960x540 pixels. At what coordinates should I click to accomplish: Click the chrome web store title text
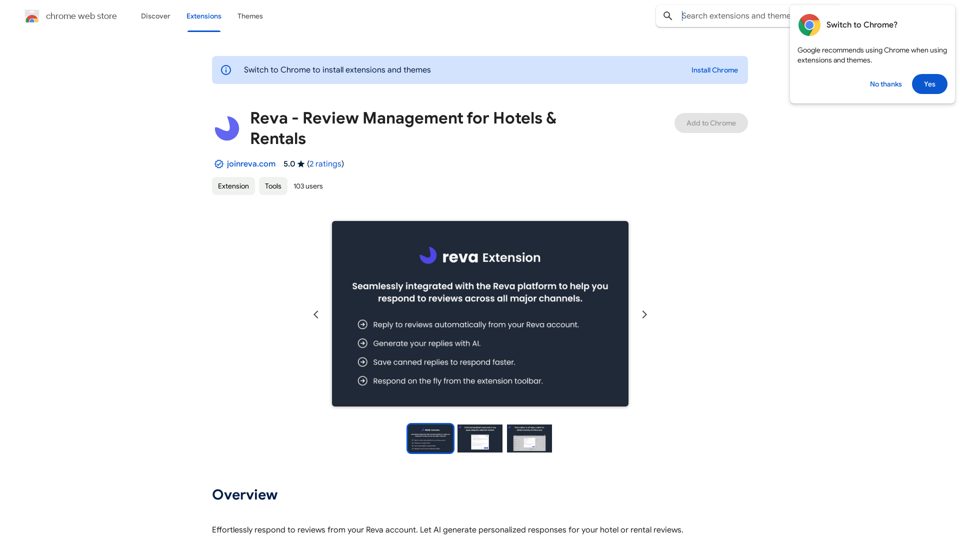pos(81,16)
